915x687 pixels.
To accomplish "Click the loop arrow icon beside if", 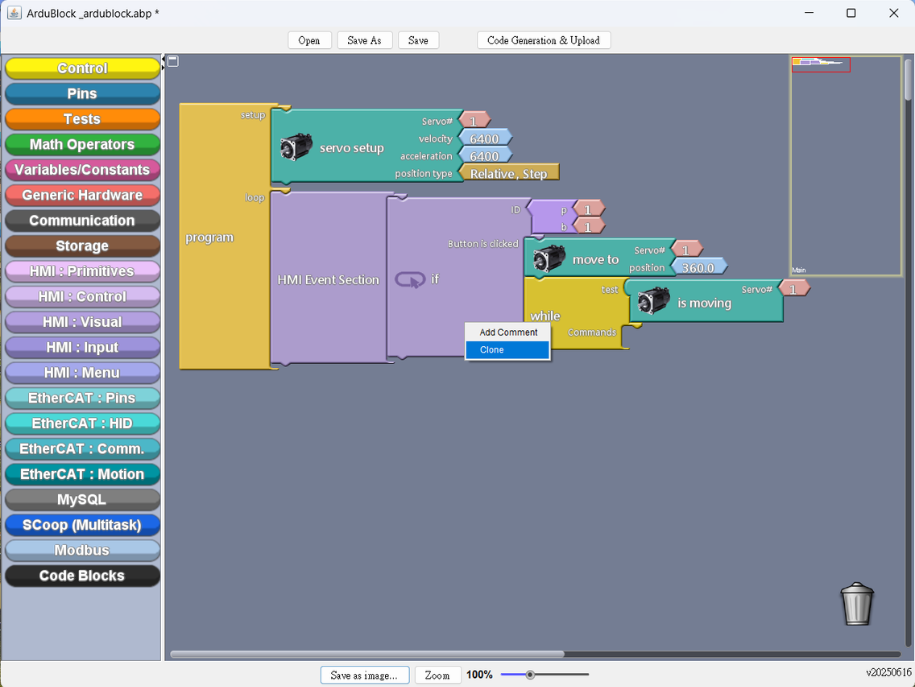I will [410, 280].
